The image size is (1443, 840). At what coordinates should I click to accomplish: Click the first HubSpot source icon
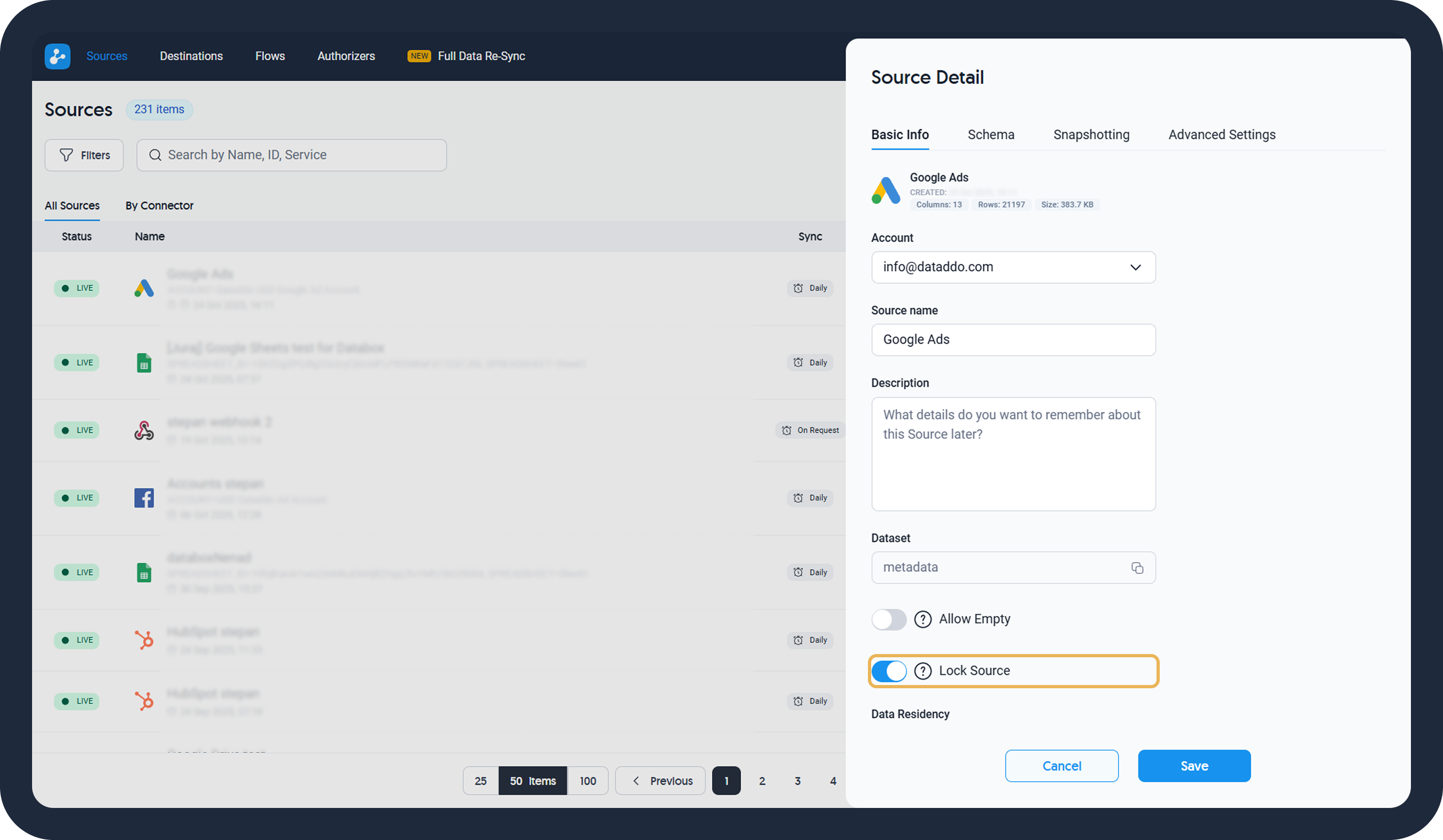[x=144, y=640]
